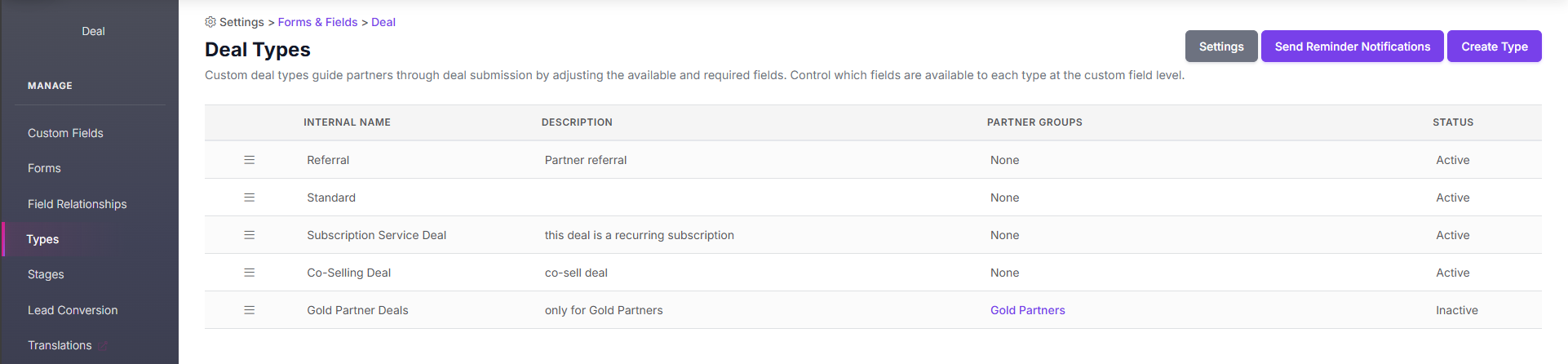
Task: Click the drag handle icon for Referral row
Action: pyautogui.click(x=250, y=160)
